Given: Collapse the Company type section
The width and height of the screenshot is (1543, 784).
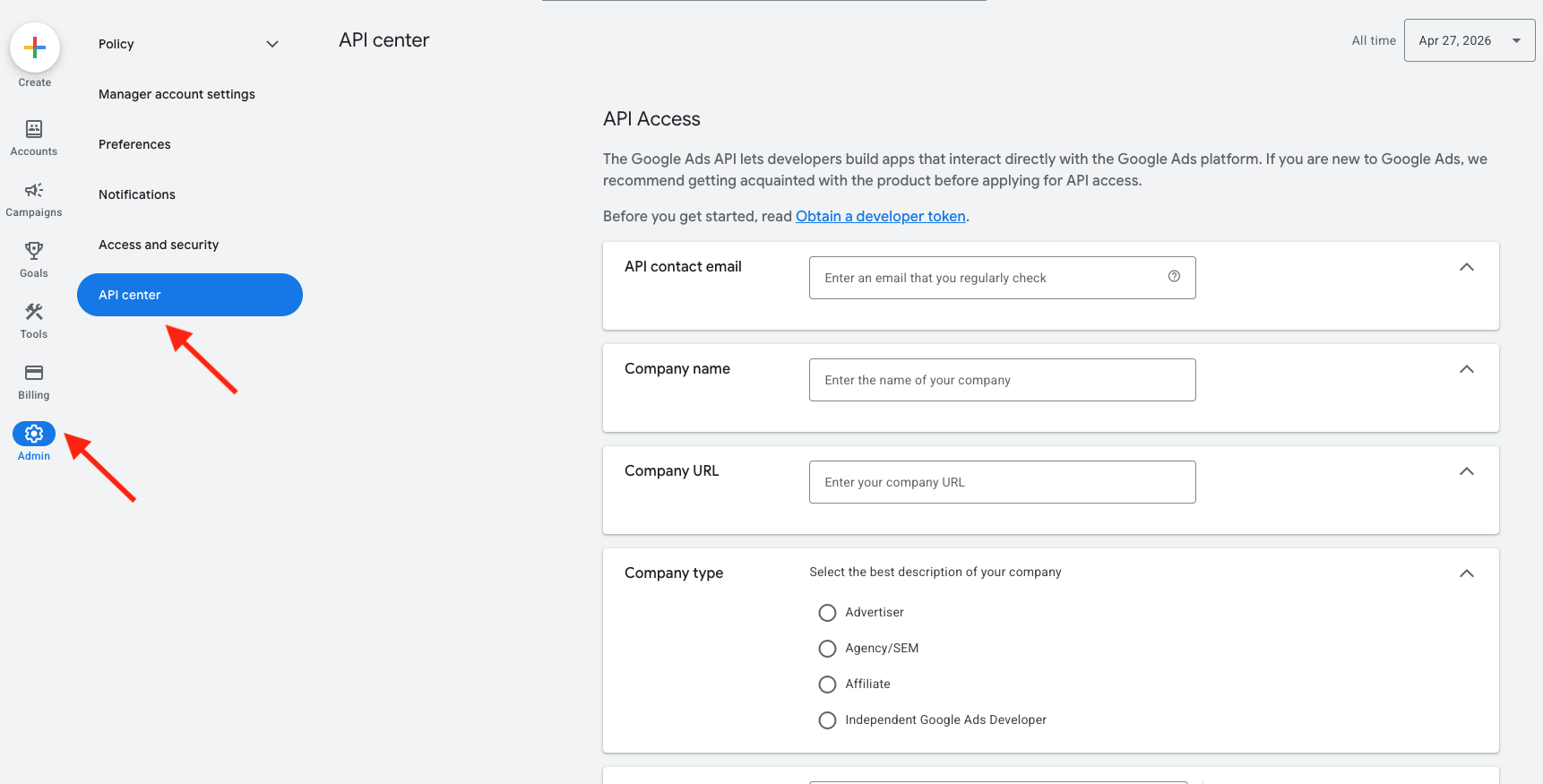Looking at the screenshot, I should [x=1467, y=573].
